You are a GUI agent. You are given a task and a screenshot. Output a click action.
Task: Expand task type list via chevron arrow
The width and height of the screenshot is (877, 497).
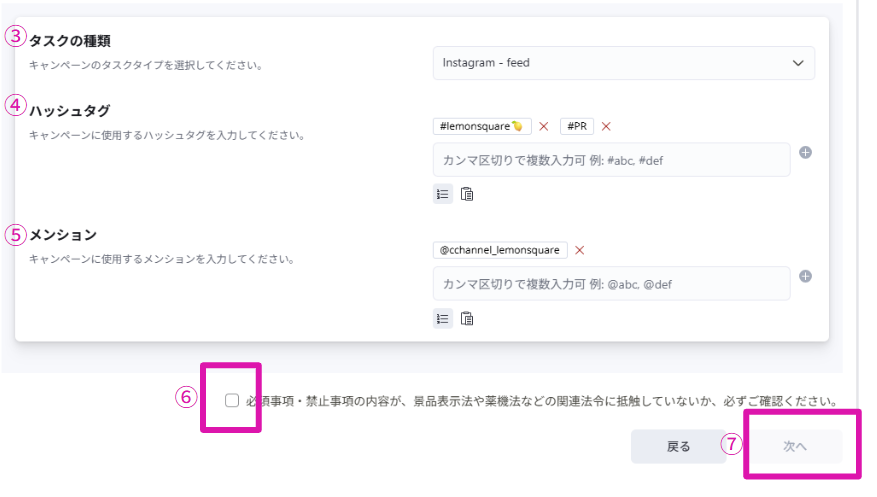(798, 63)
